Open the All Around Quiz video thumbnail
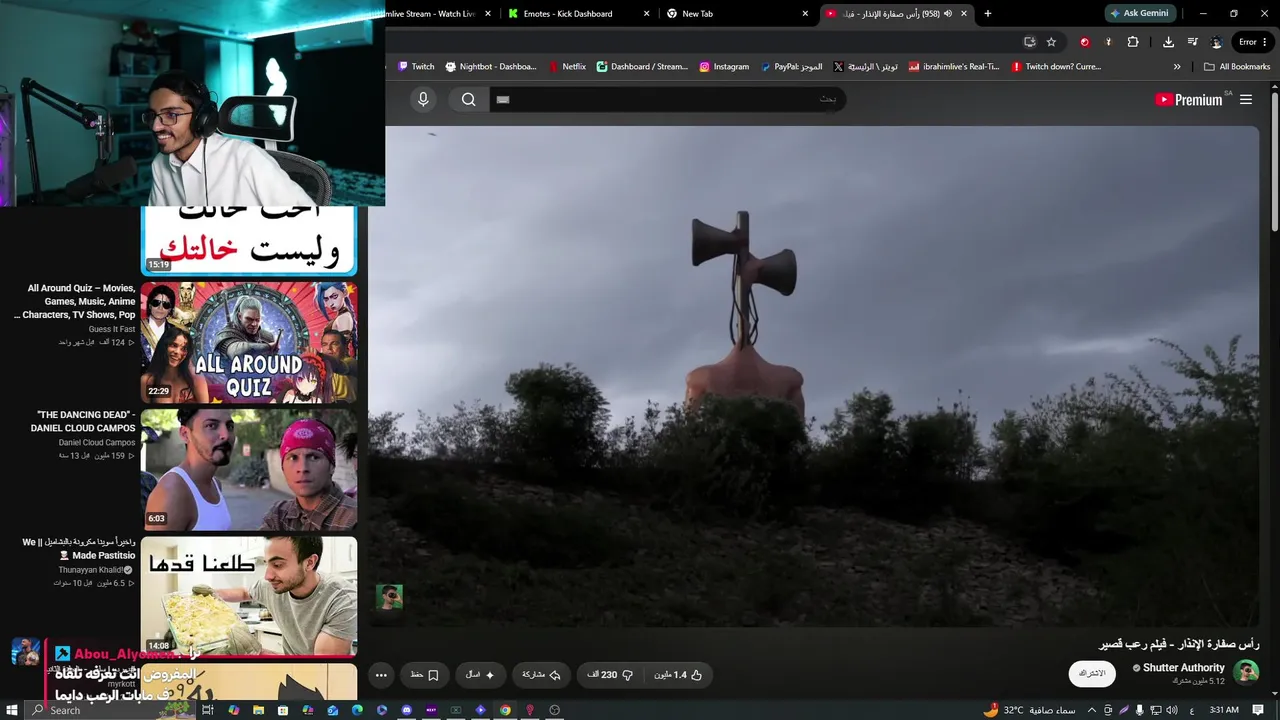 coord(249,342)
